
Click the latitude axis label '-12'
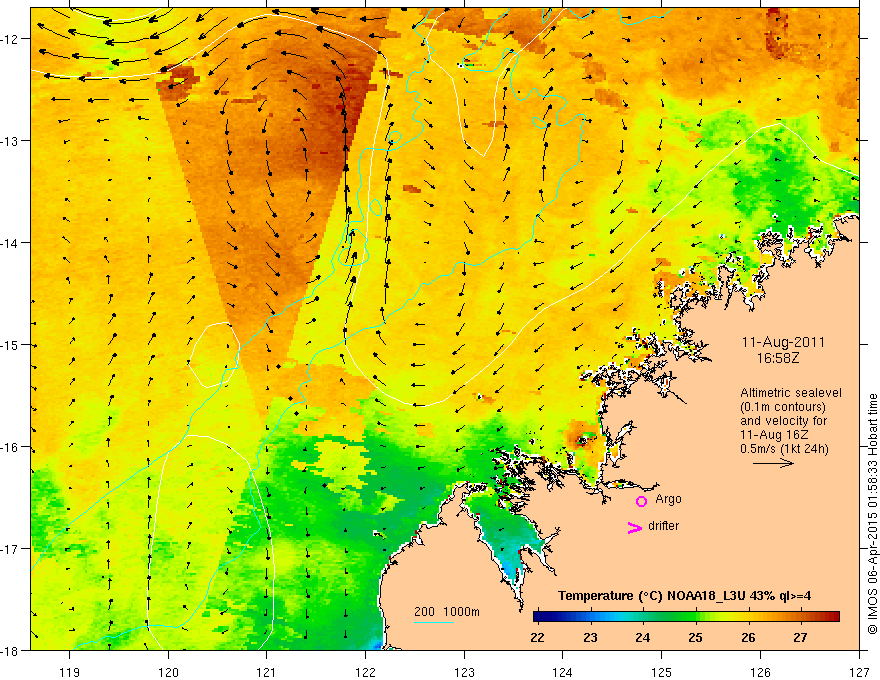[10, 39]
